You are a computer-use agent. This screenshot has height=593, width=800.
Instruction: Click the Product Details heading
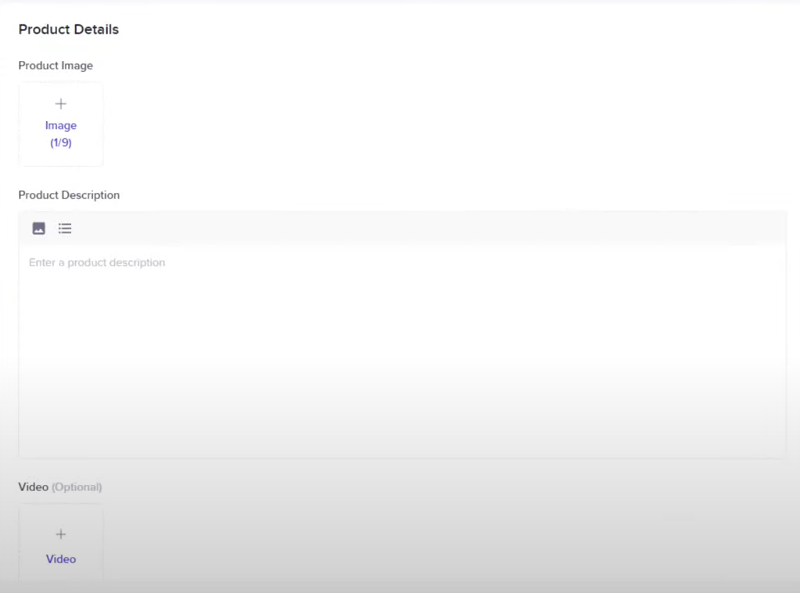[68, 30]
